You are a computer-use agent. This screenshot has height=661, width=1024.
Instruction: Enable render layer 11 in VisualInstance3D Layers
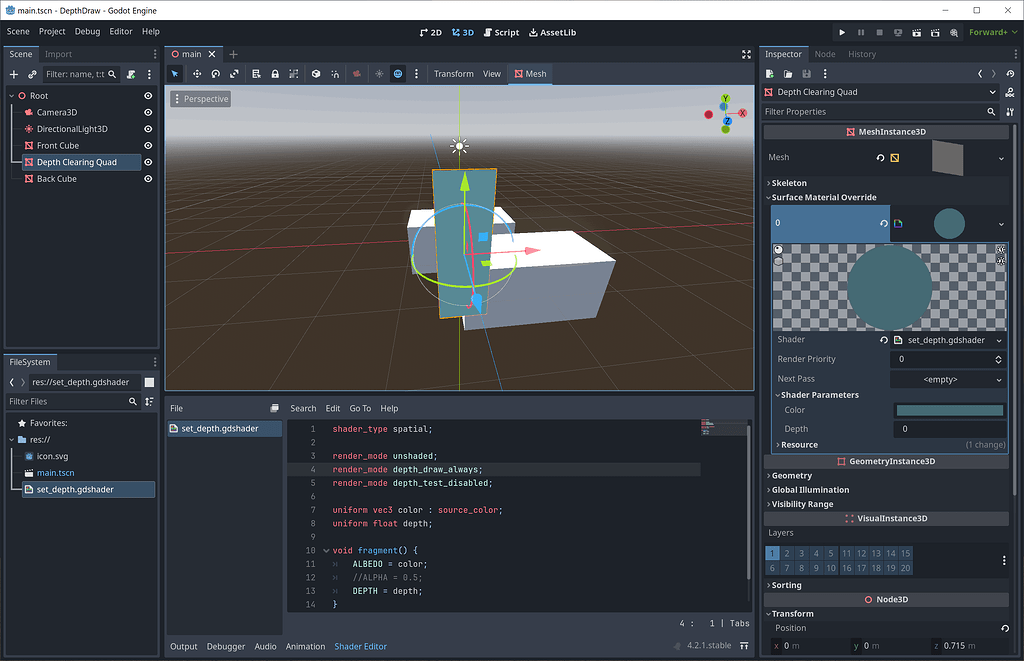click(x=847, y=553)
